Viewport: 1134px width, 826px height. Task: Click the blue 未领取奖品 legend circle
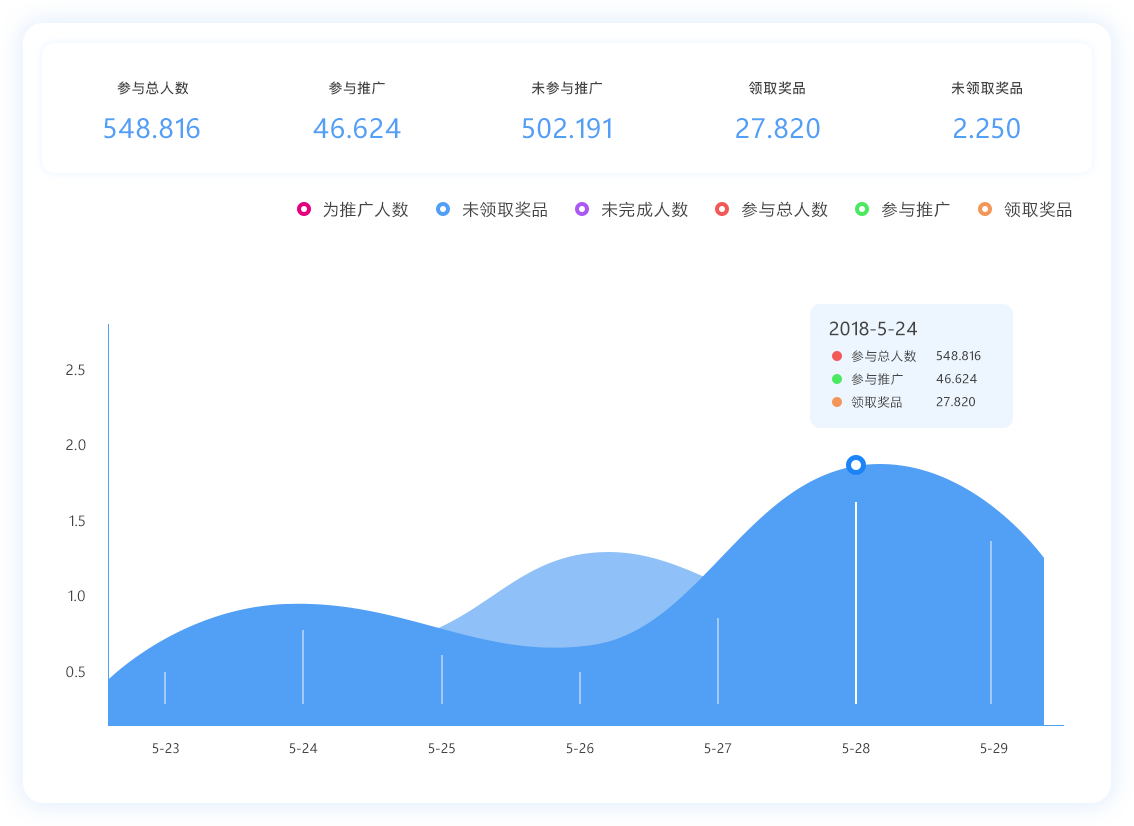[x=443, y=209]
